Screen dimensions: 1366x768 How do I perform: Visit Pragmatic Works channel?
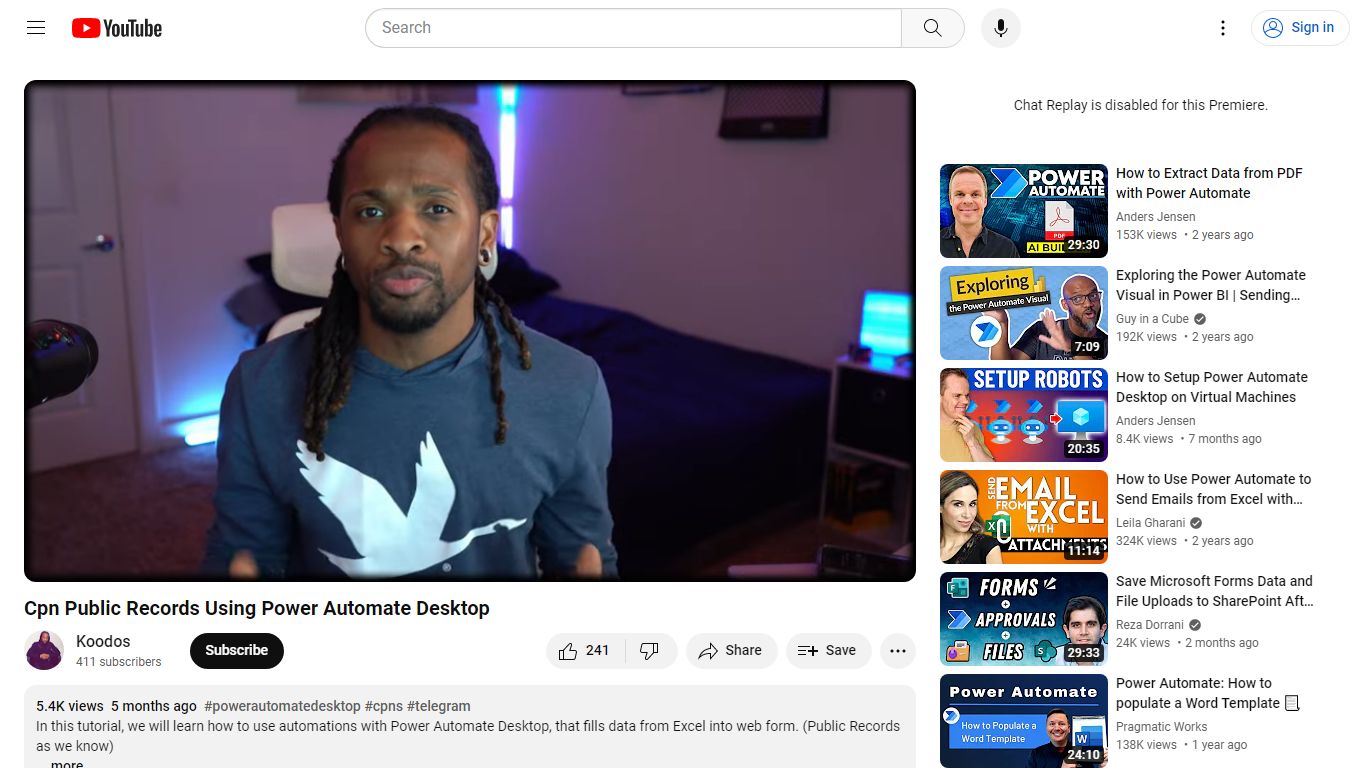pos(1162,727)
